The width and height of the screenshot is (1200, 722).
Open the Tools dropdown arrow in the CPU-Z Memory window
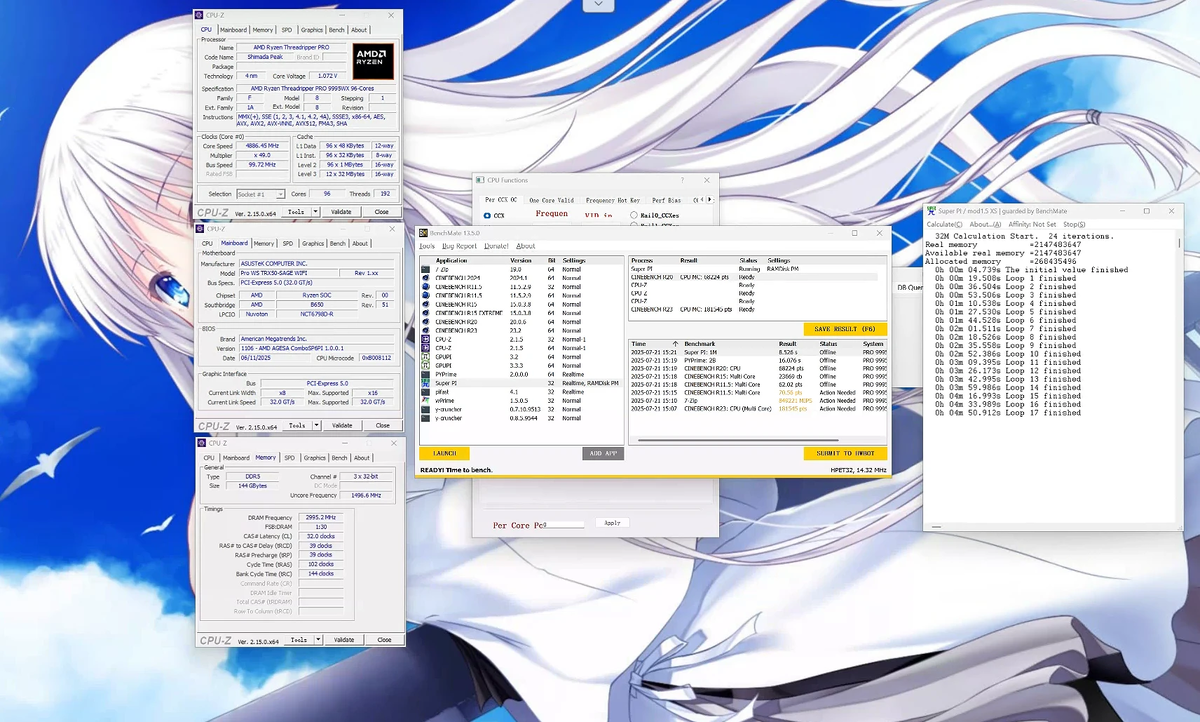click(317, 639)
